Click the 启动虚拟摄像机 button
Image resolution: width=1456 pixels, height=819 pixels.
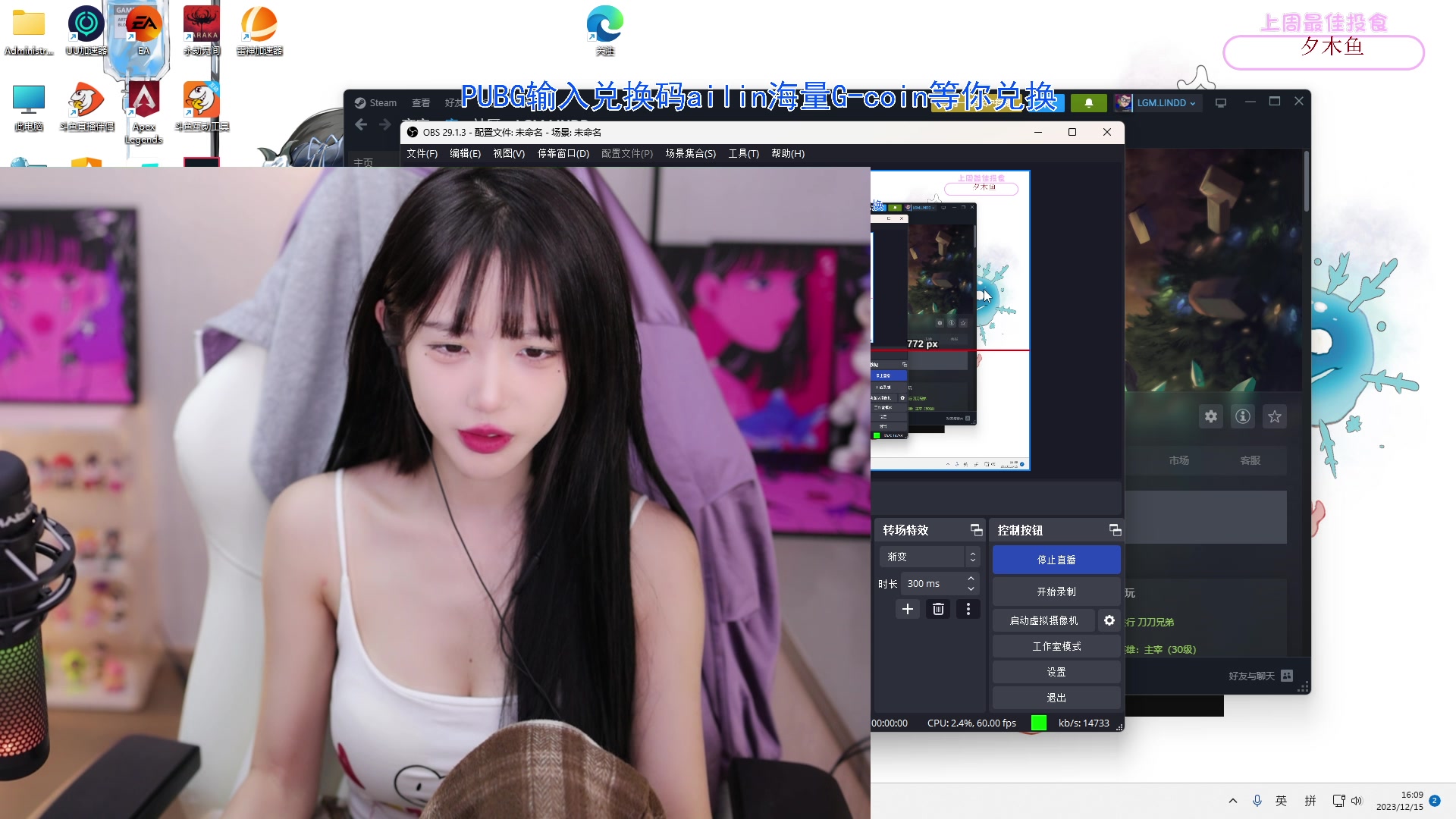click(x=1043, y=620)
